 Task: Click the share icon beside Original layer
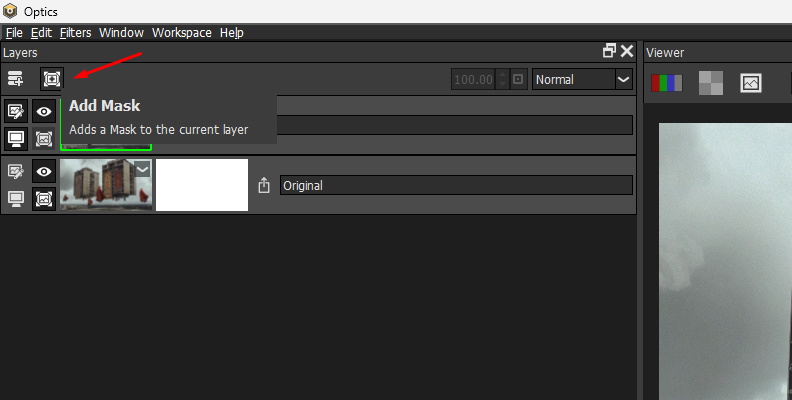pos(264,185)
